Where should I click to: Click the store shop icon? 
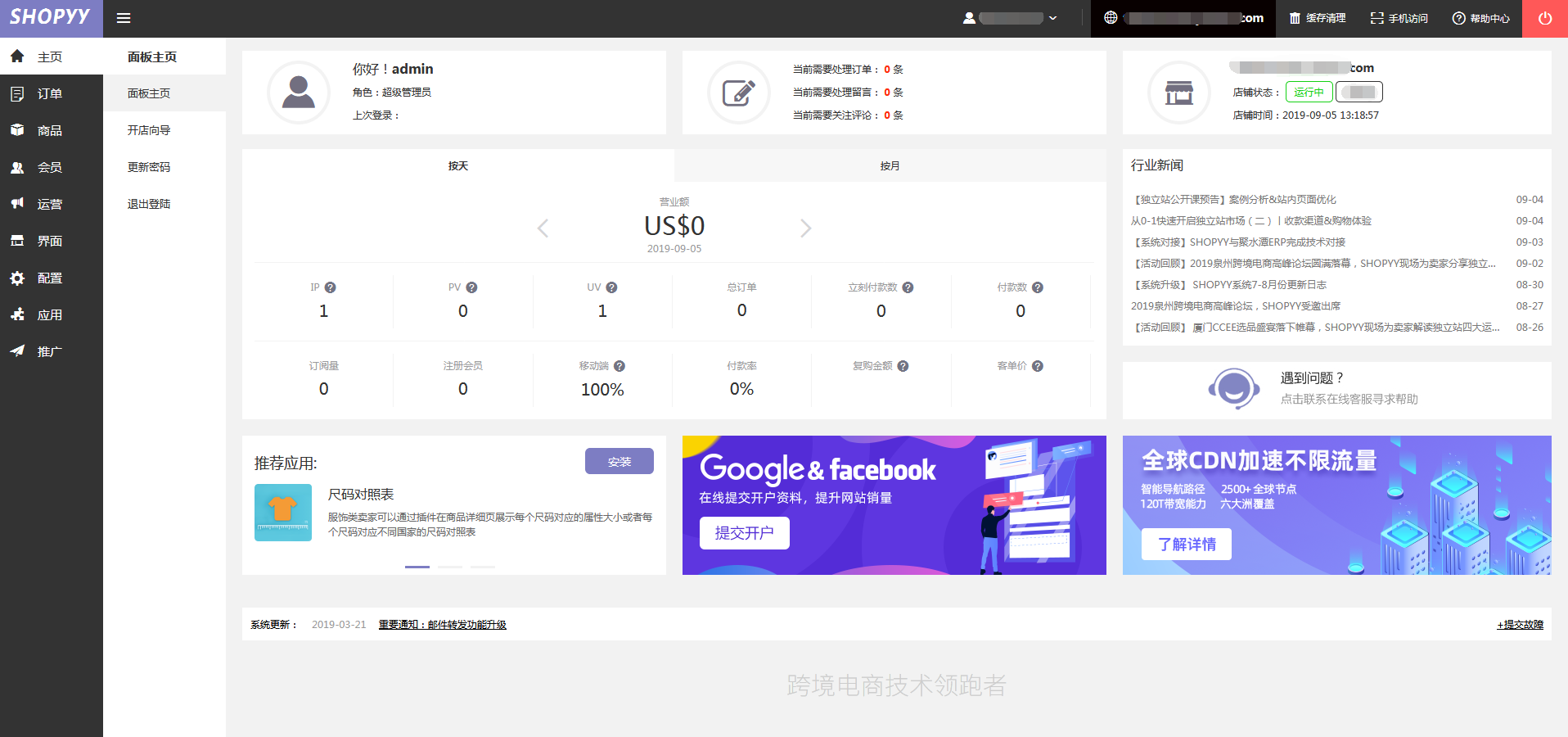[x=1179, y=93]
